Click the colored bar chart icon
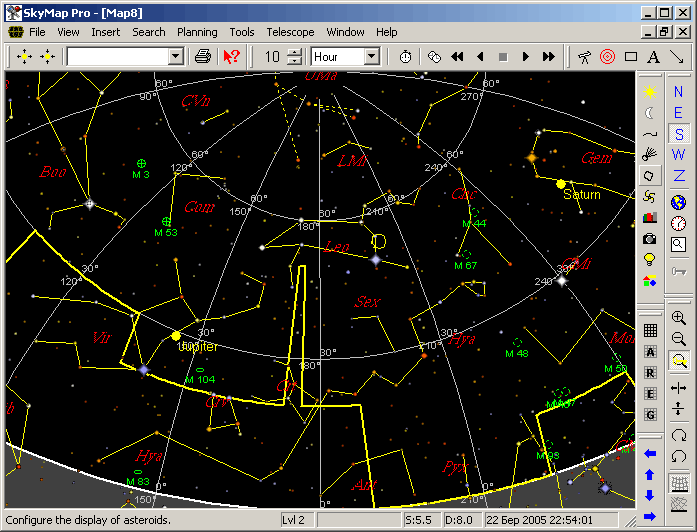The image size is (697, 532). click(649, 218)
